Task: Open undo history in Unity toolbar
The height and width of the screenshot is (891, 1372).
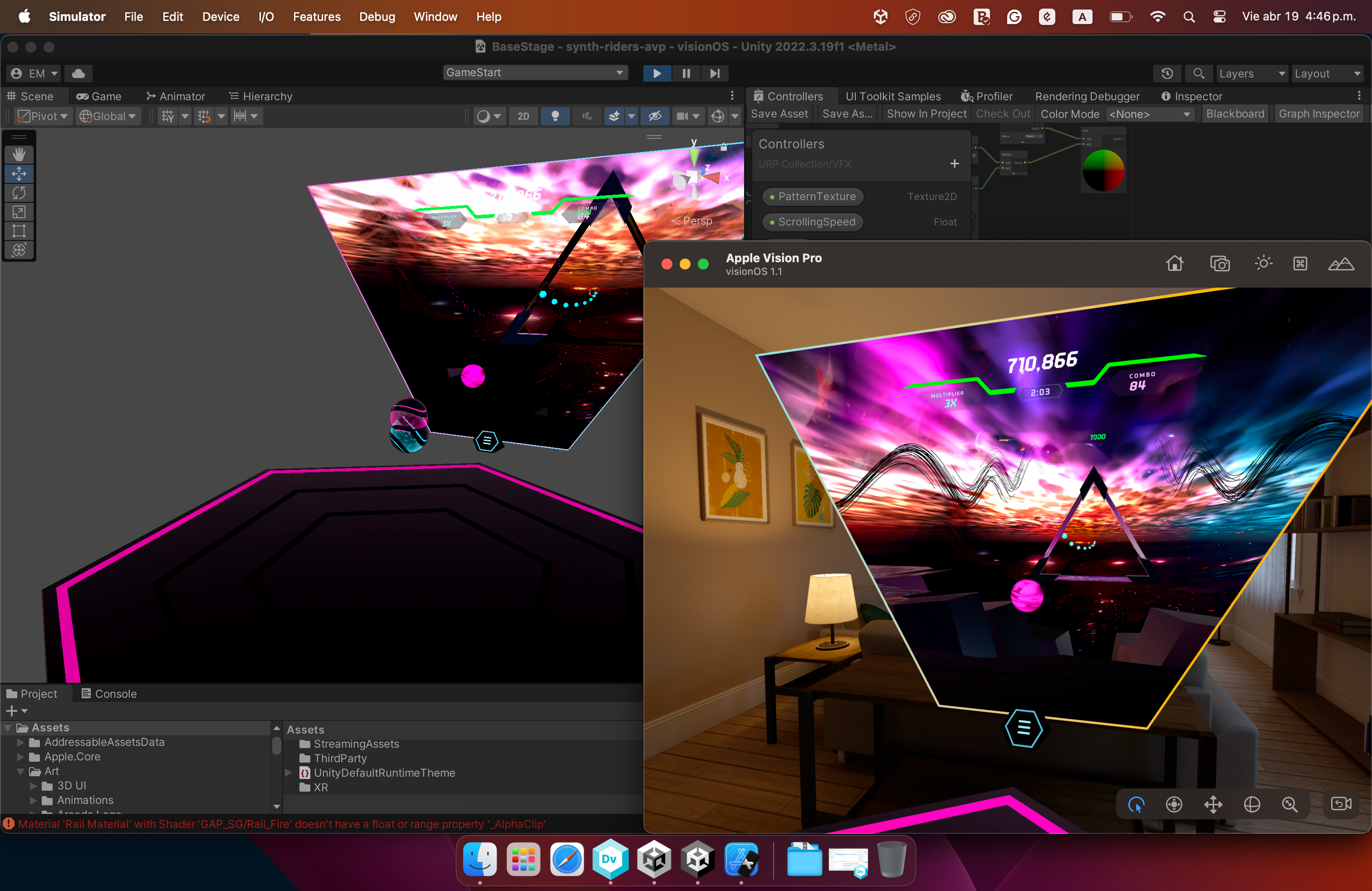Action: pyautogui.click(x=1167, y=73)
